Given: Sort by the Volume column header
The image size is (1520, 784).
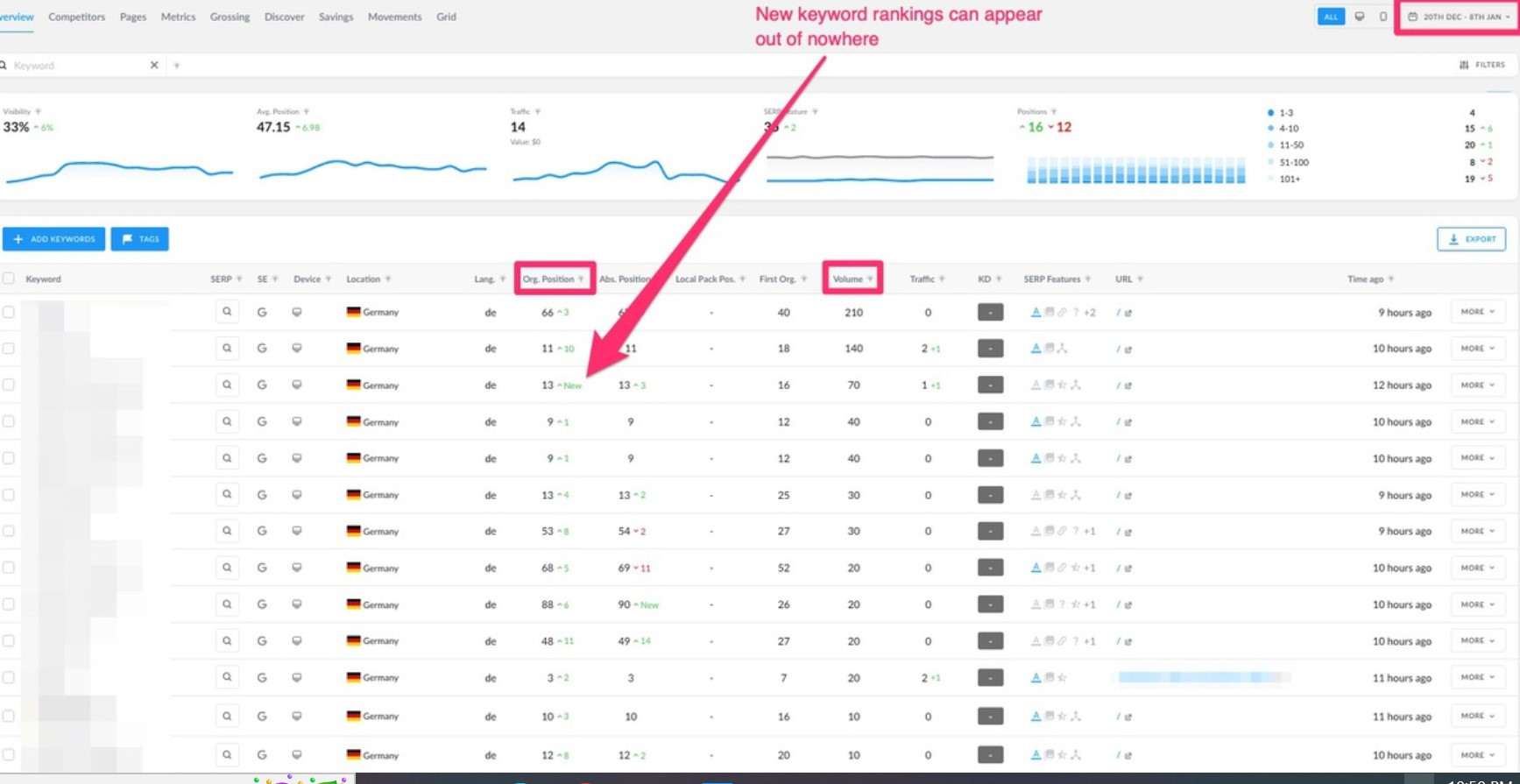Looking at the screenshot, I should [x=848, y=279].
